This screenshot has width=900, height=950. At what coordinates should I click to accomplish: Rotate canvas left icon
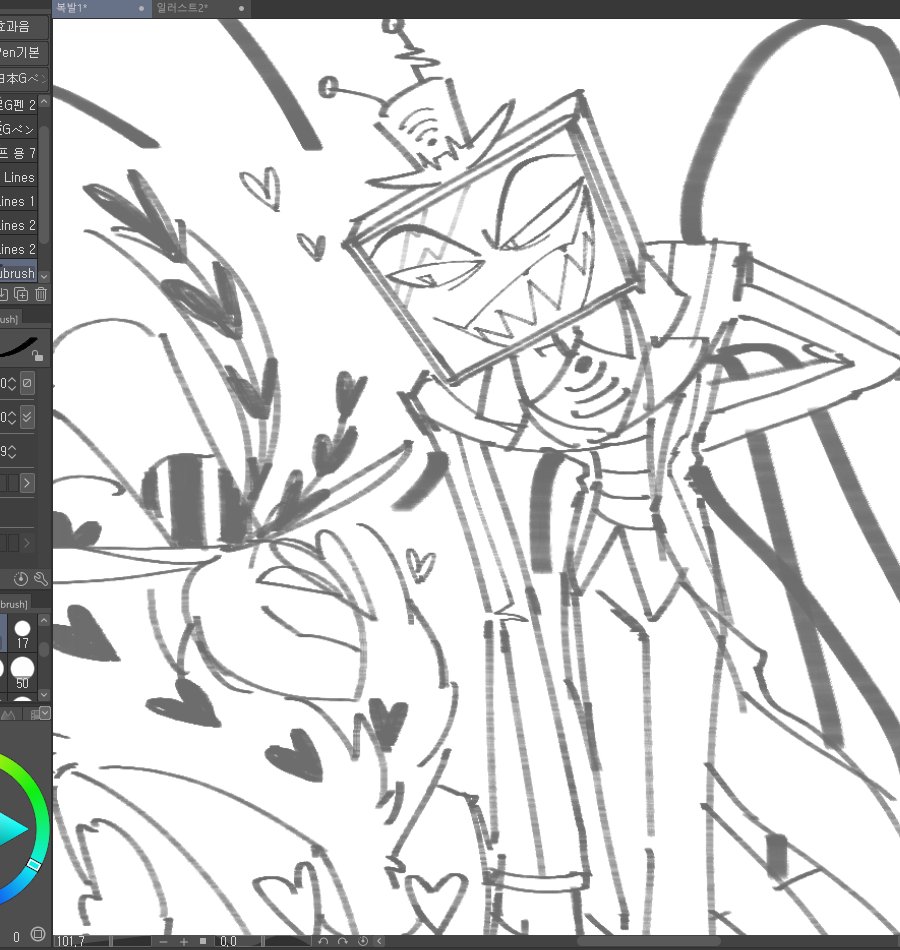324,941
